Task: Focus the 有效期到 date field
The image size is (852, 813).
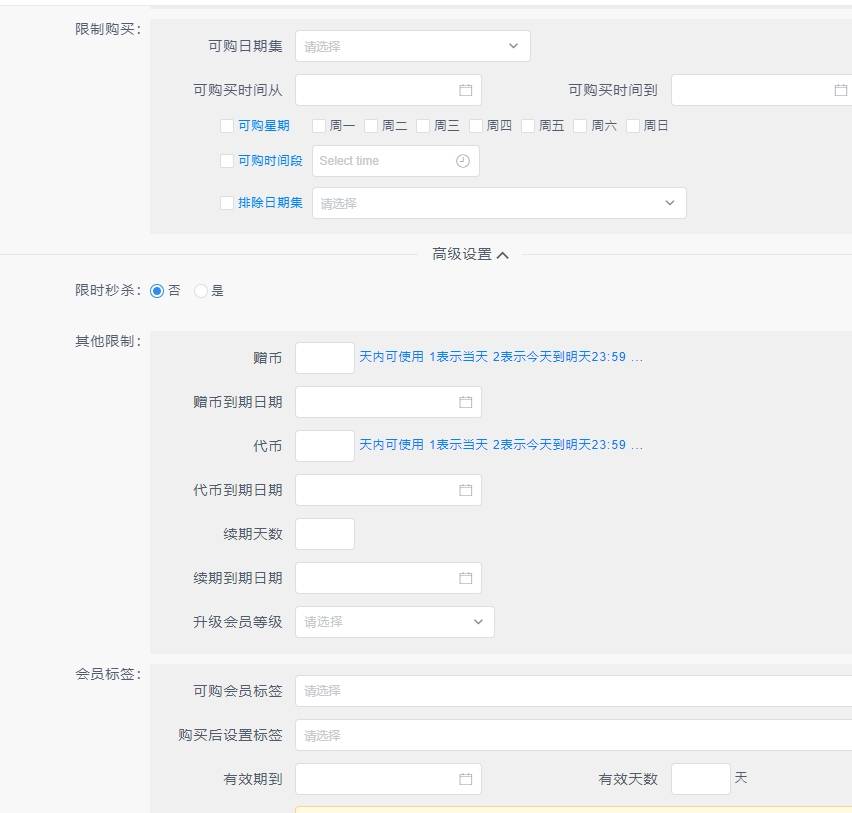Action: coord(388,779)
